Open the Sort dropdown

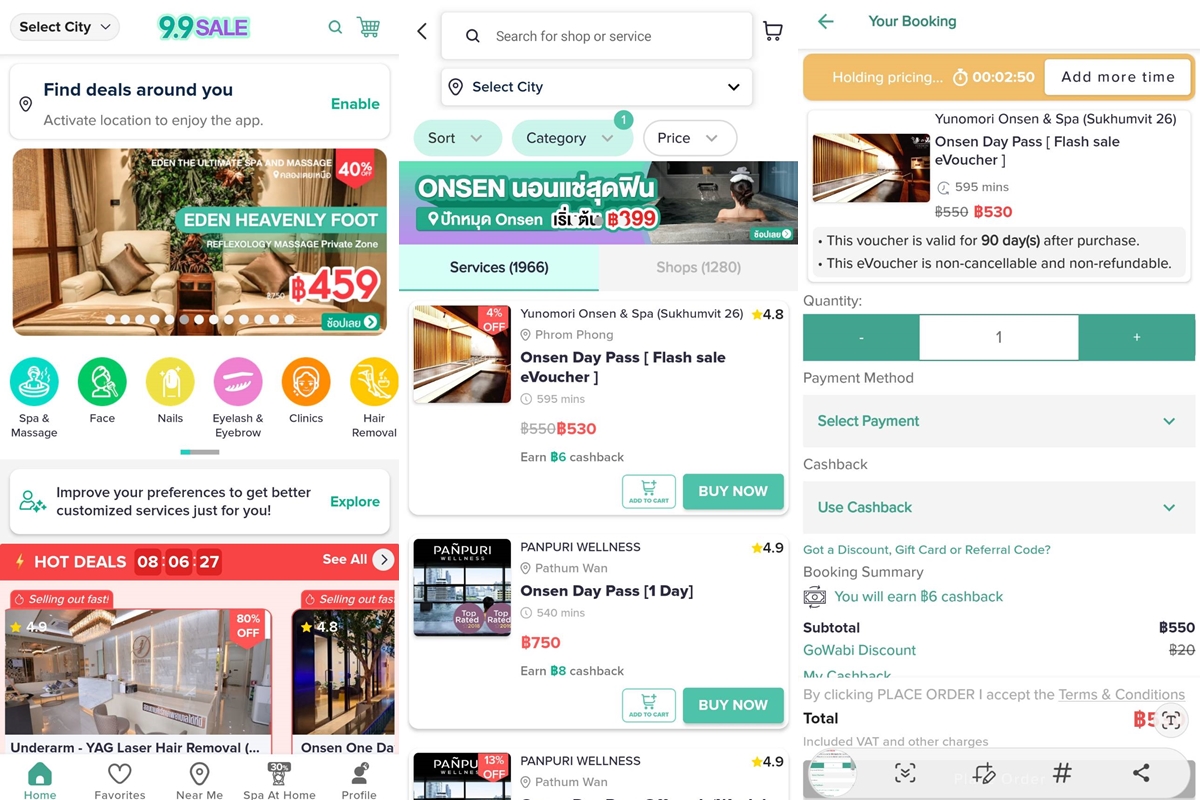coord(457,138)
